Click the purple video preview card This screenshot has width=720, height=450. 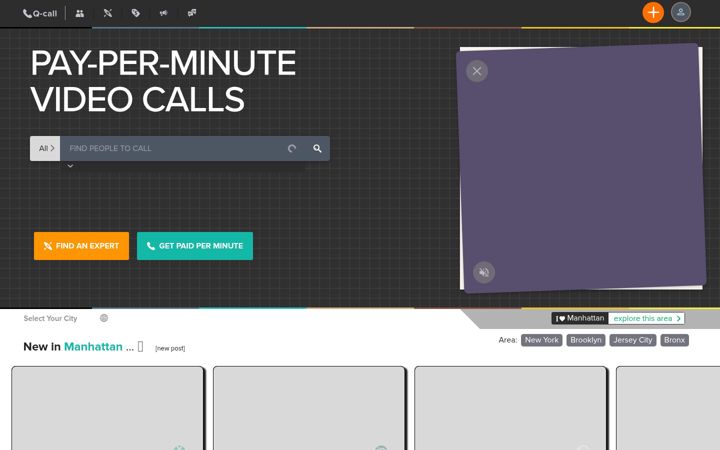coord(581,168)
